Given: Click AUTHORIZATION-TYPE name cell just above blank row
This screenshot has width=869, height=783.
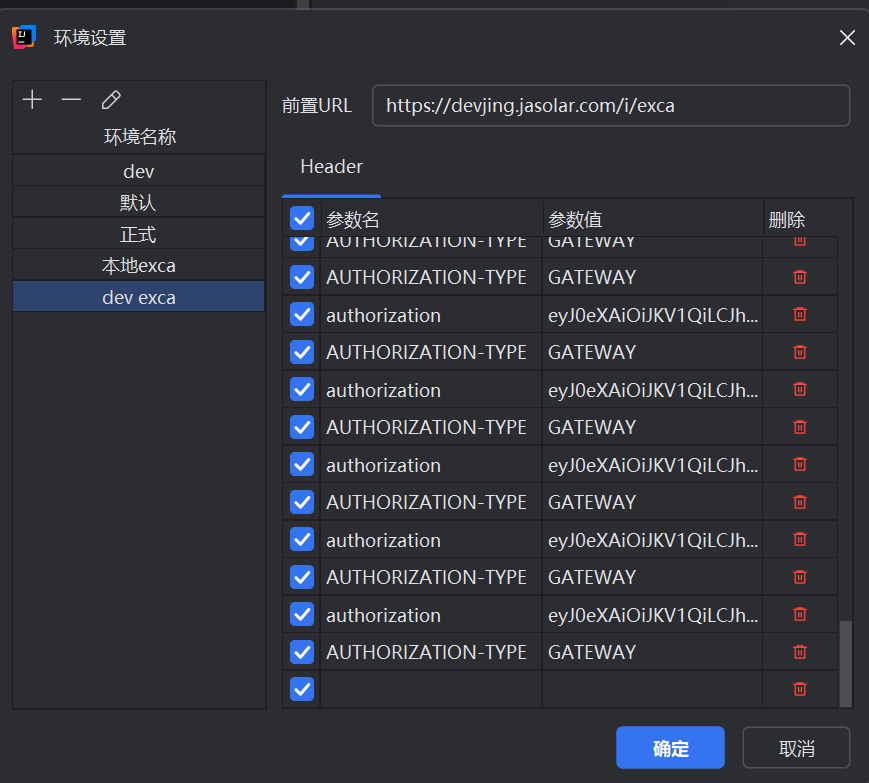Looking at the screenshot, I should point(431,652).
